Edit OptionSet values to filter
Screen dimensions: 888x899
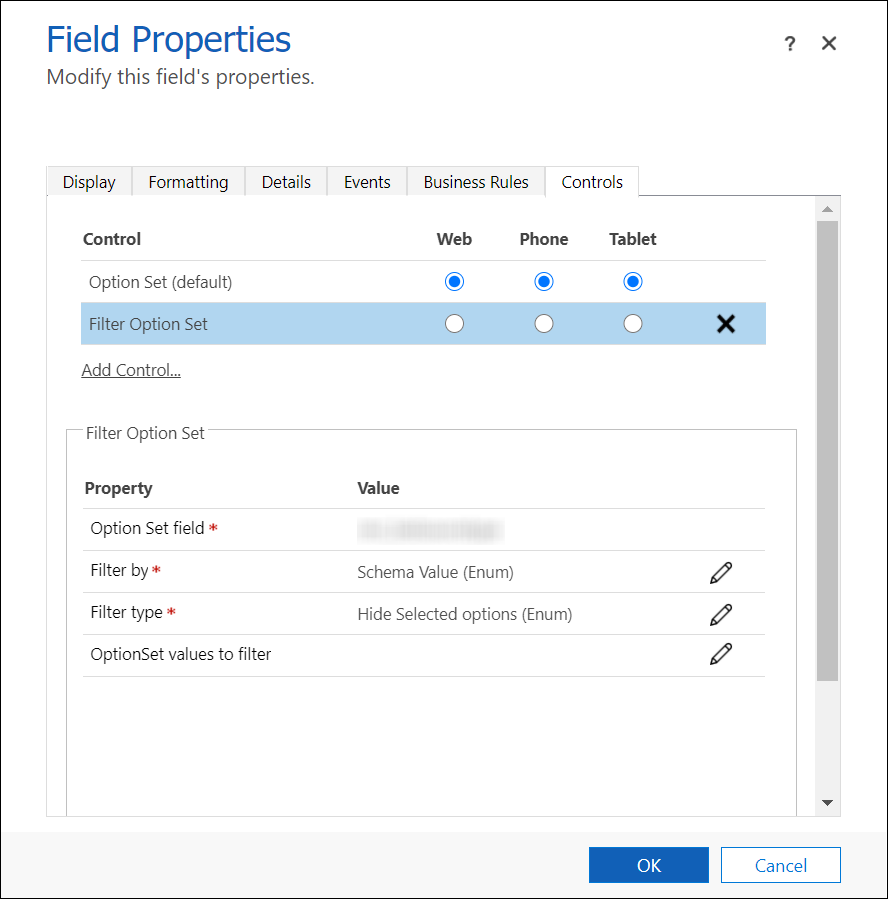point(720,654)
